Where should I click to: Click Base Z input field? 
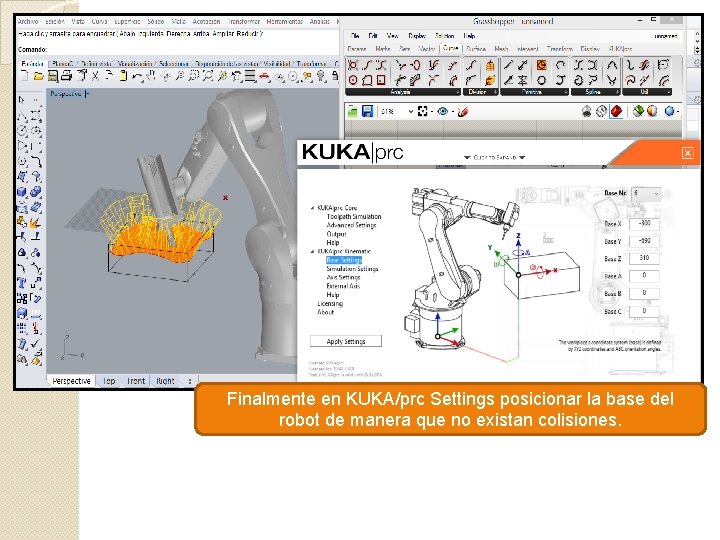pos(644,258)
